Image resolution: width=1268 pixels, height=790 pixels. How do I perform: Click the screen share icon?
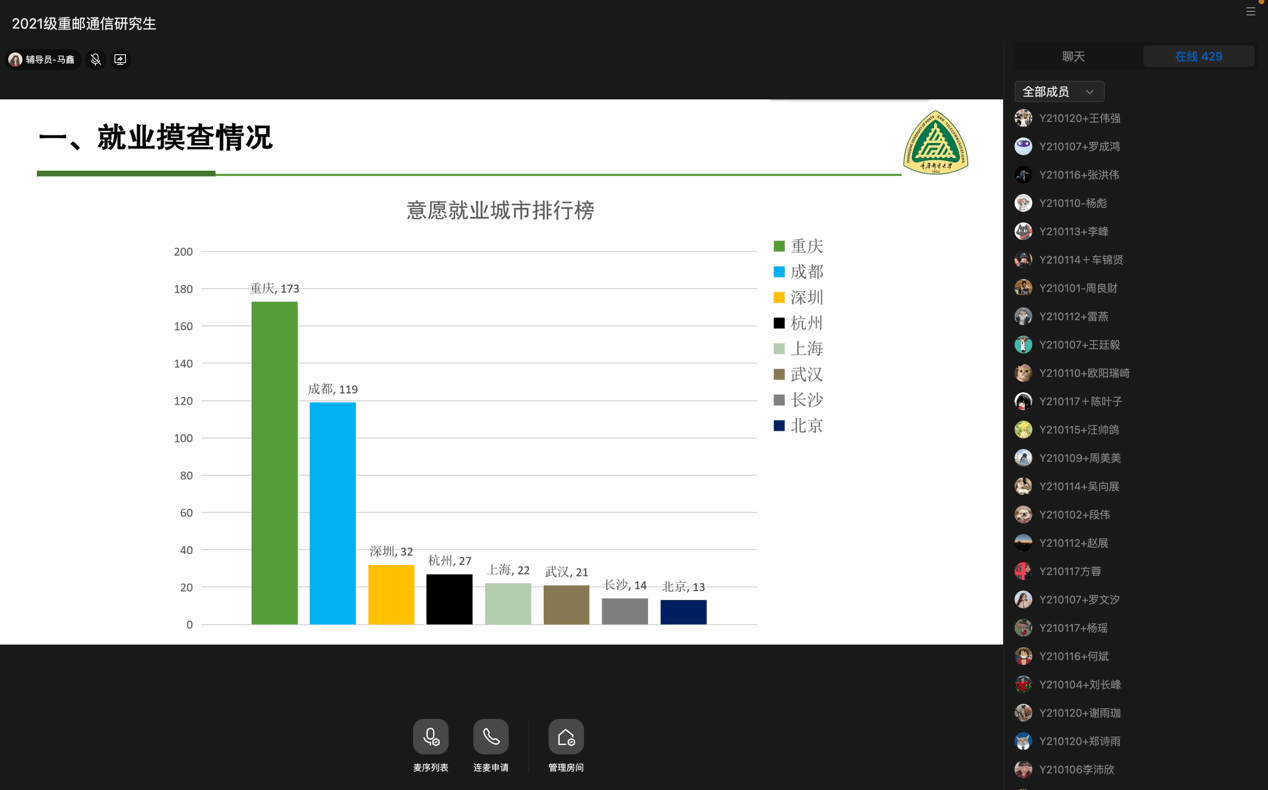point(120,60)
